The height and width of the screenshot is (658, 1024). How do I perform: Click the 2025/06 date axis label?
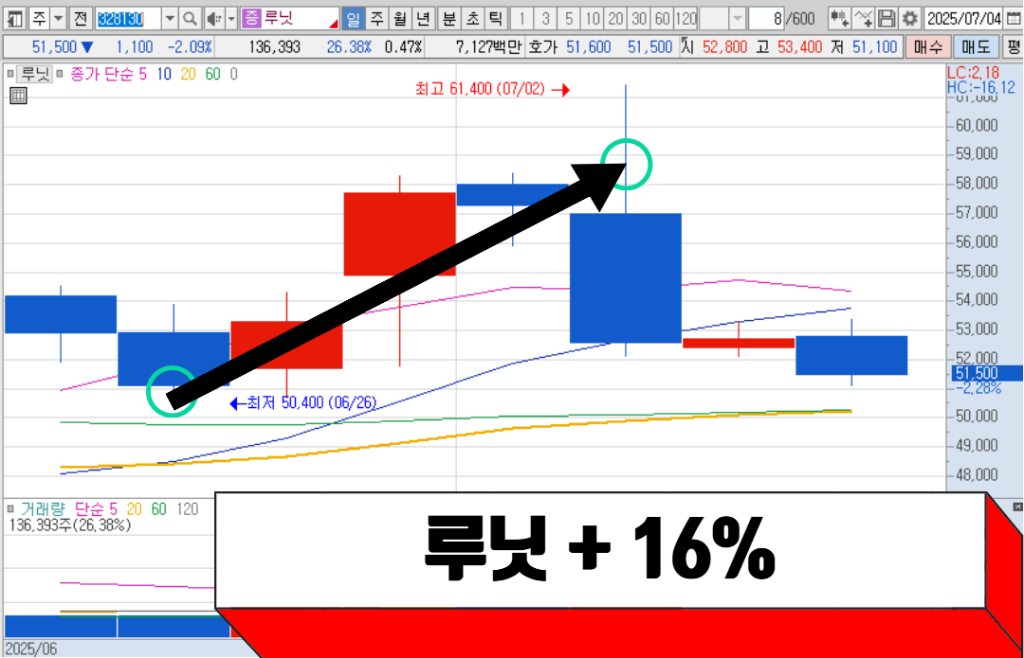30,648
